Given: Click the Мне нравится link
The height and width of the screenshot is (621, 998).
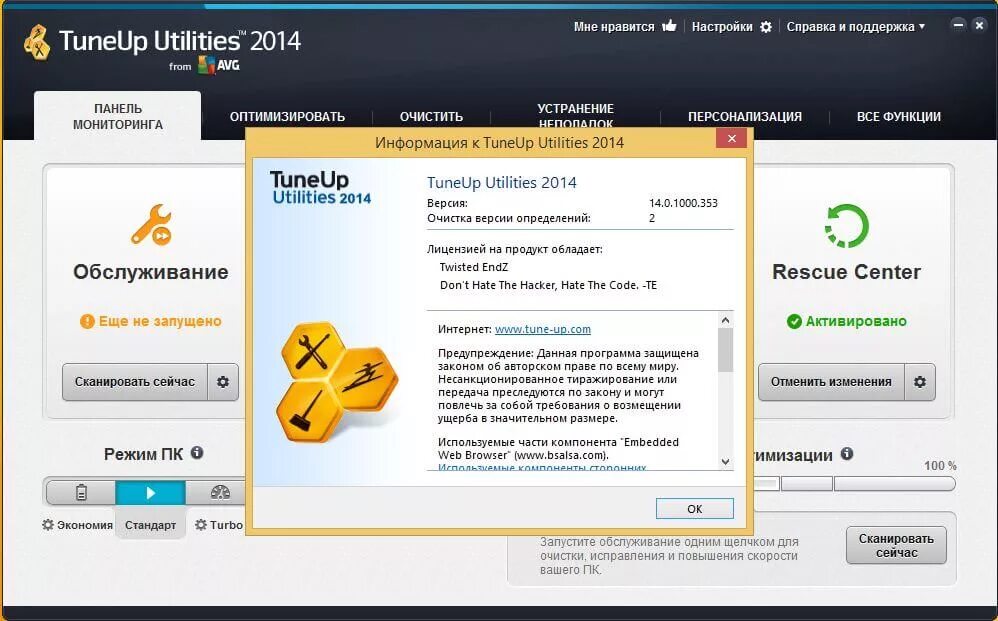Looking at the screenshot, I should pyautogui.click(x=614, y=27).
